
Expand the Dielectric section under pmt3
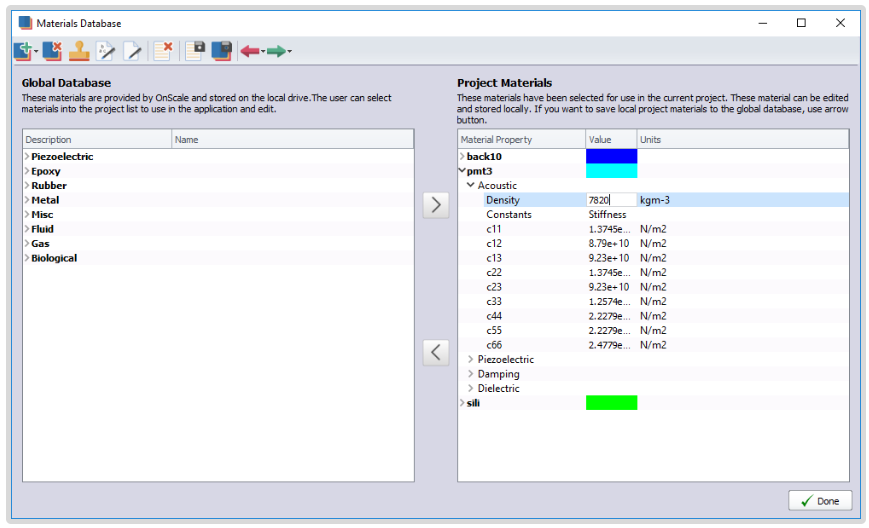[471, 388]
